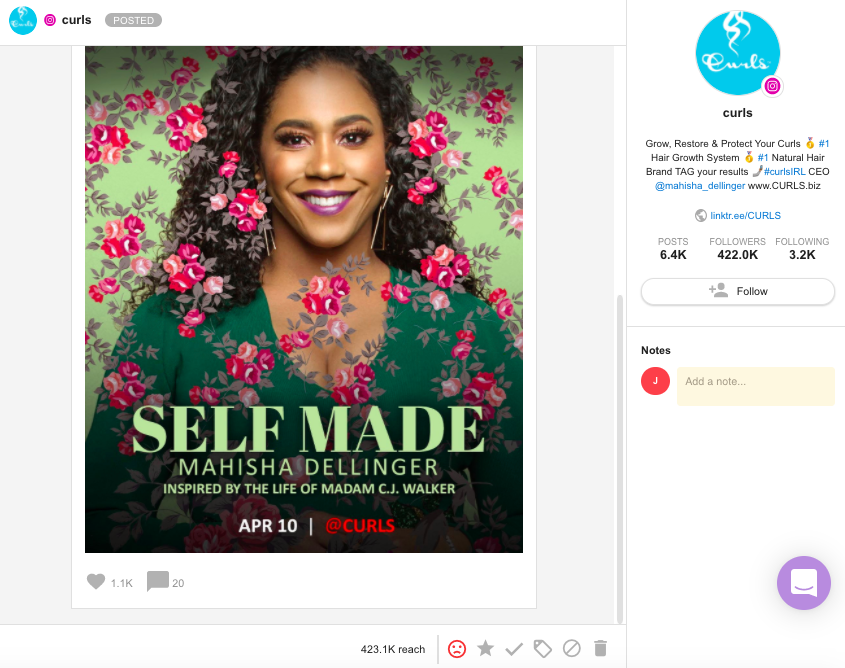This screenshot has height=668, width=845.
Task: Click the curls username in header
Action: click(x=77, y=20)
